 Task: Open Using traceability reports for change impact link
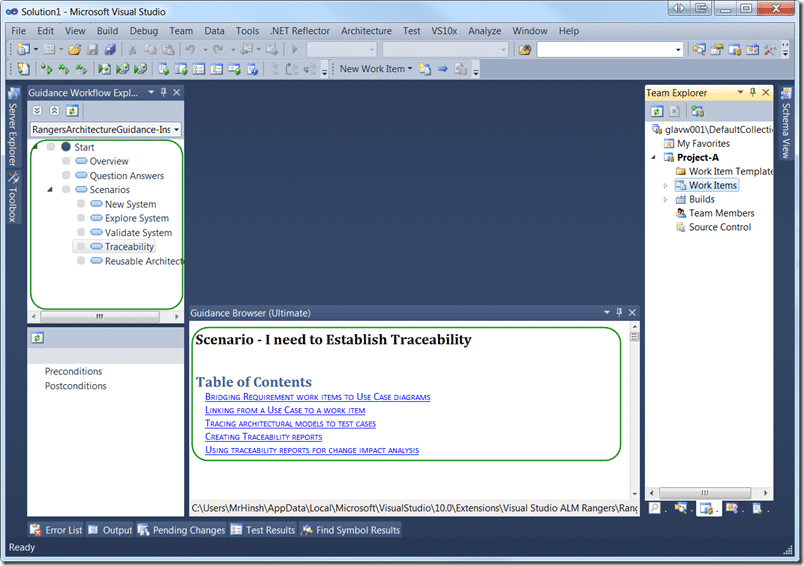[312, 450]
